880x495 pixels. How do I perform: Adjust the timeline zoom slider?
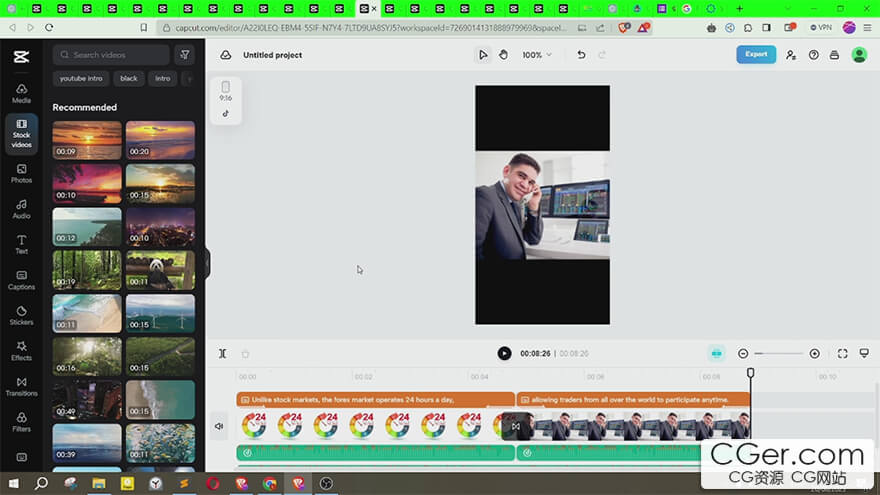(778, 354)
